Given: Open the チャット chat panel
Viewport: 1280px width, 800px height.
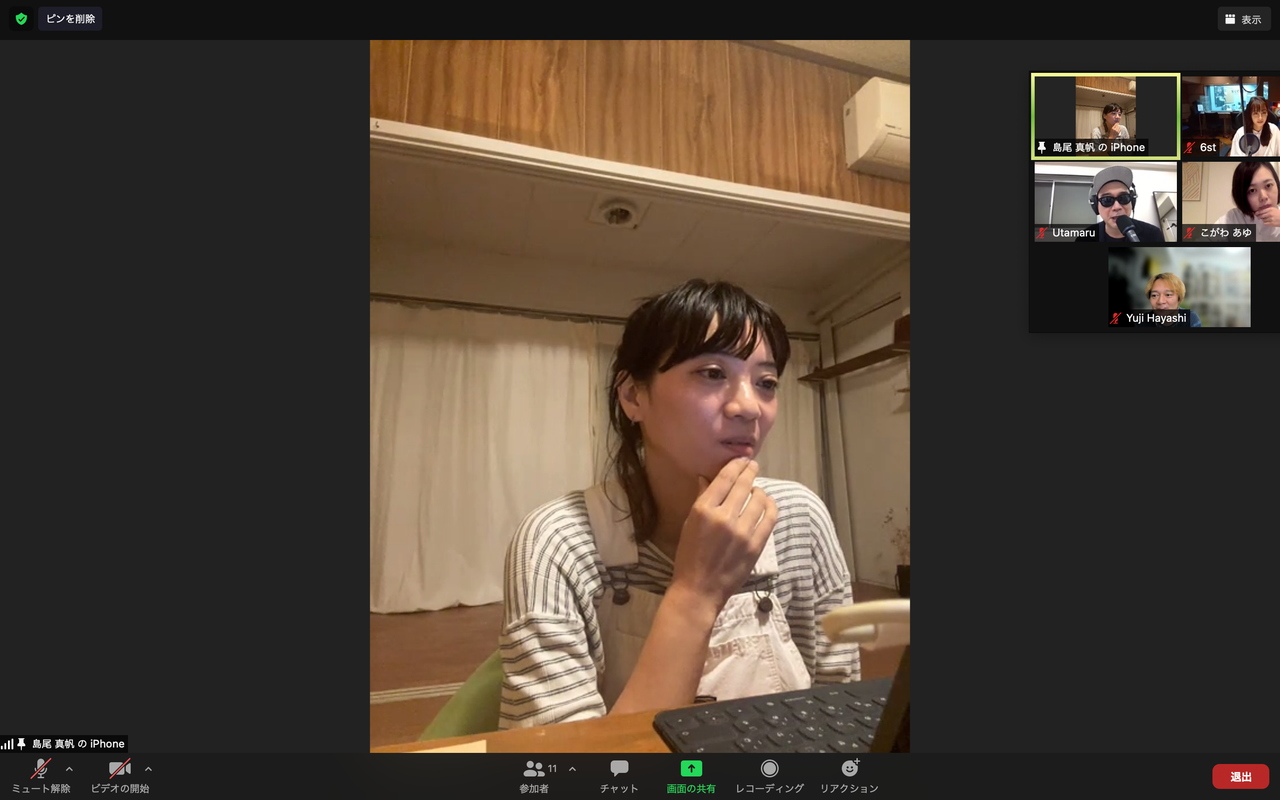Looking at the screenshot, I should pyautogui.click(x=619, y=776).
